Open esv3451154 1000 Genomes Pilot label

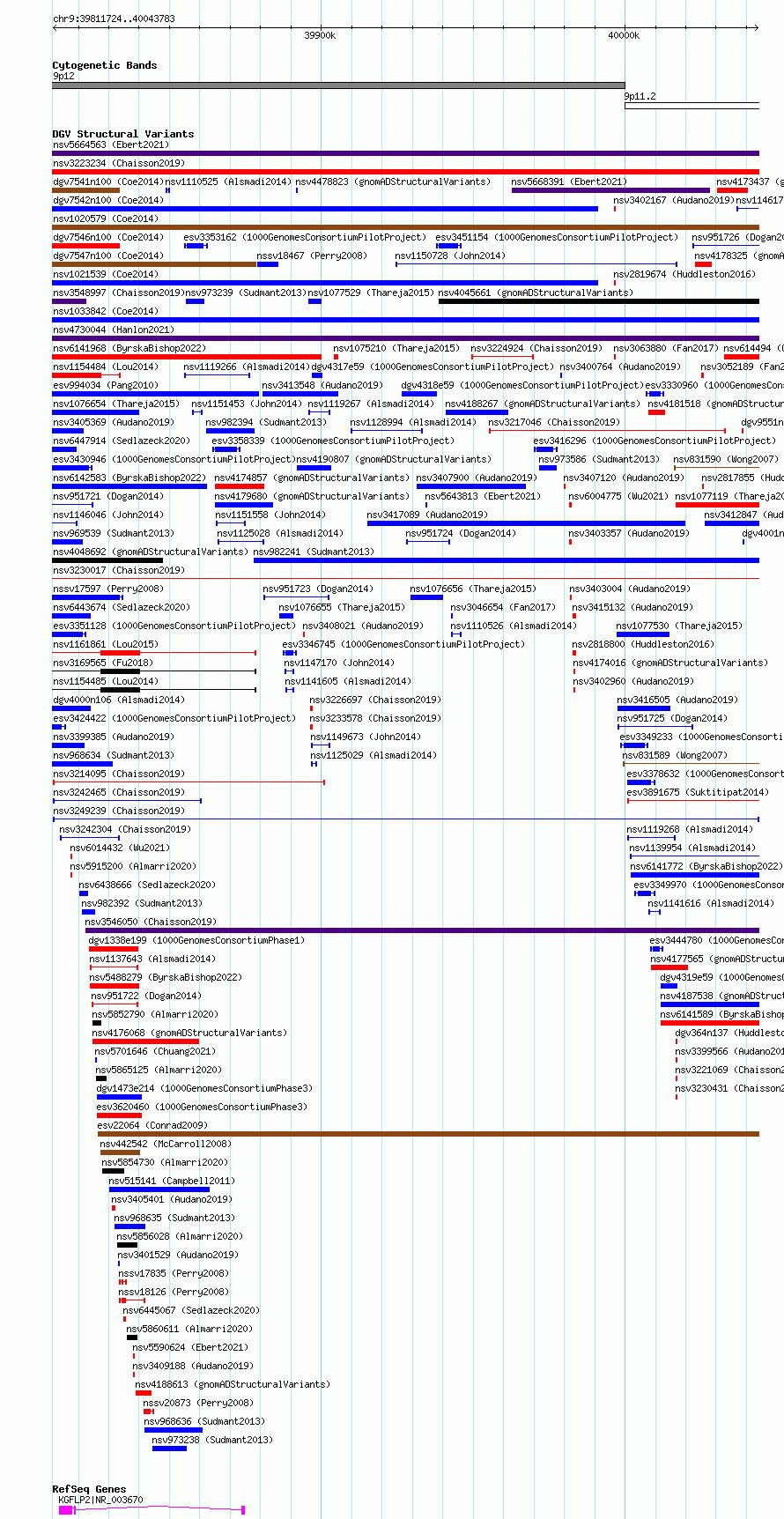coord(558,237)
